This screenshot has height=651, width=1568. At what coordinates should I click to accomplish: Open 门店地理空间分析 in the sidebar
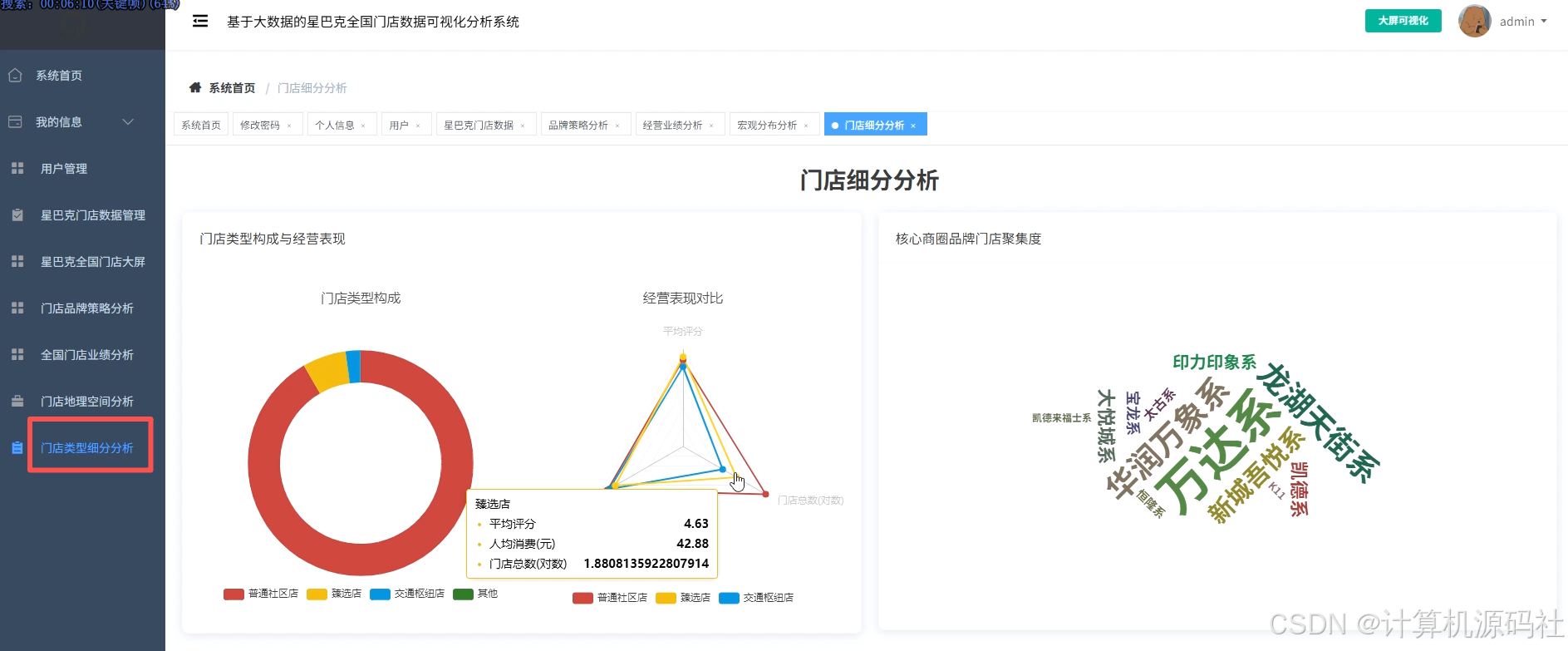tap(87, 402)
